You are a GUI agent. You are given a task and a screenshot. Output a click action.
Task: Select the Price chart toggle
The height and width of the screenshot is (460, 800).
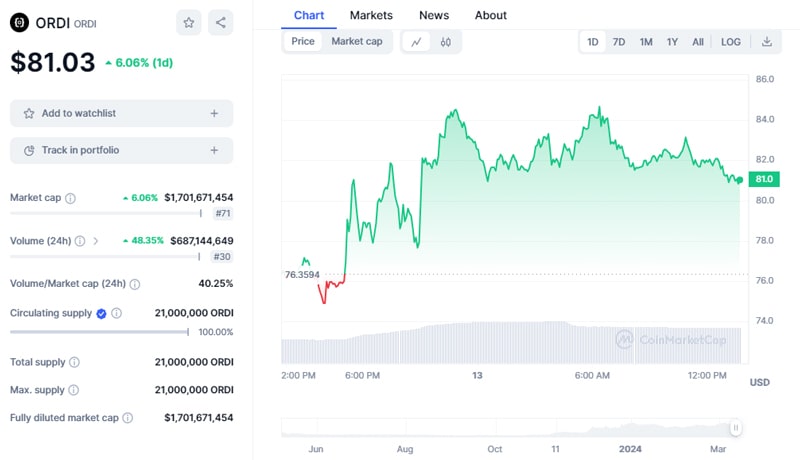pos(303,41)
